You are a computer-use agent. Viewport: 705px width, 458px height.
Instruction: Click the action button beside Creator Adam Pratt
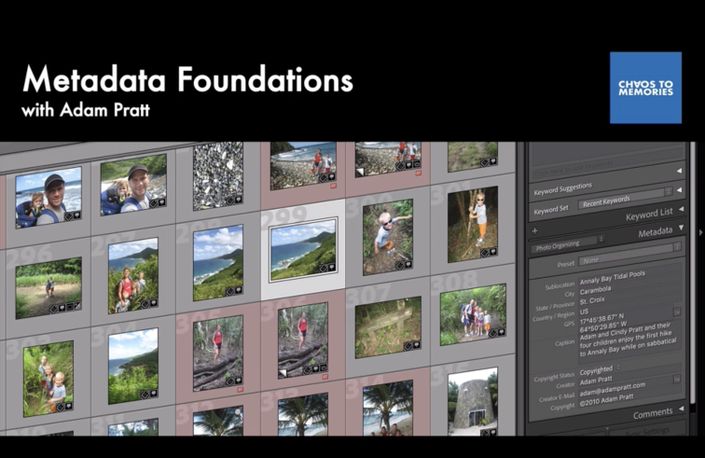click(x=676, y=379)
